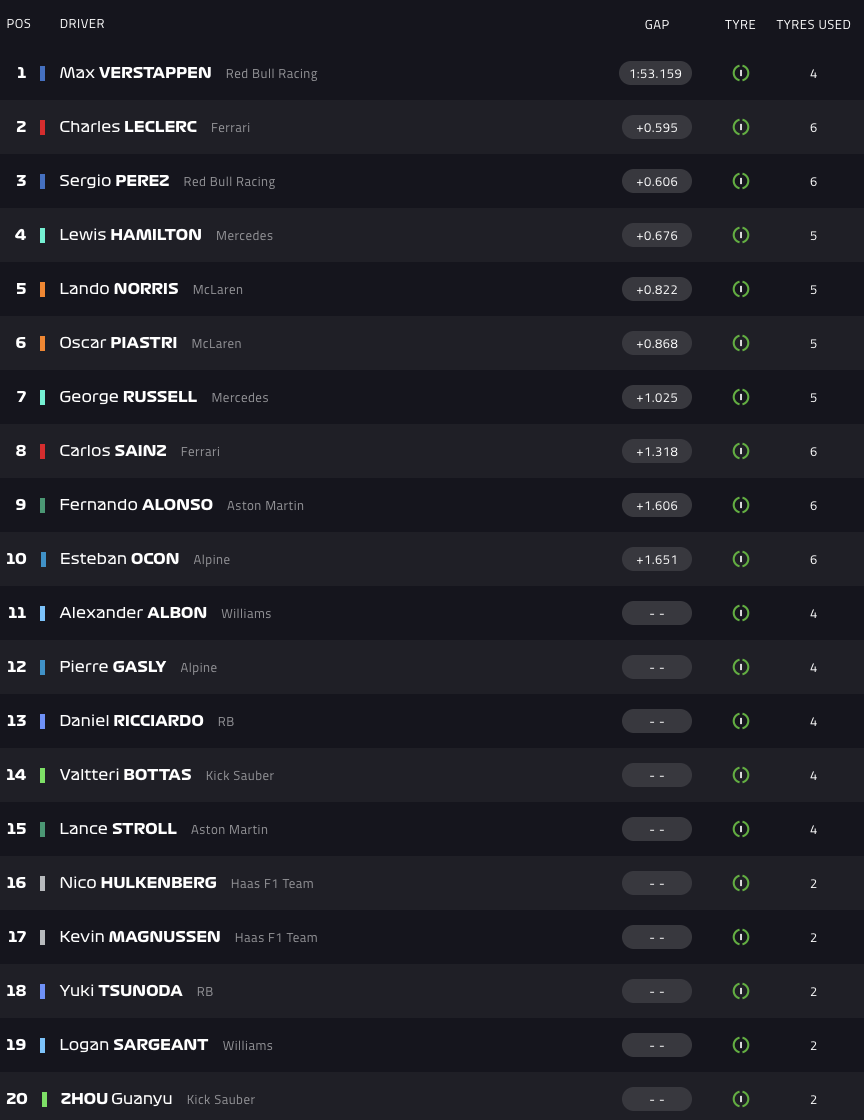
Task: Open Lando NORRIS driver entry
Action: [x=118, y=289]
